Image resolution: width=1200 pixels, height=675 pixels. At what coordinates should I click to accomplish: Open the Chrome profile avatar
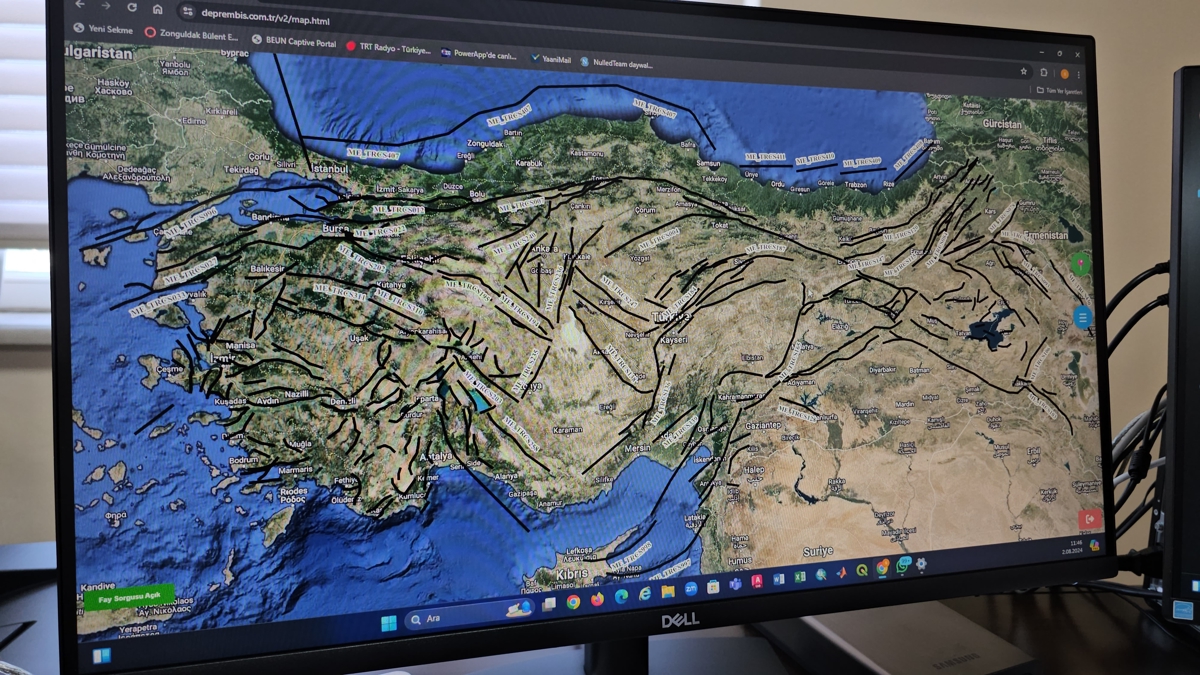pyautogui.click(x=1063, y=74)
